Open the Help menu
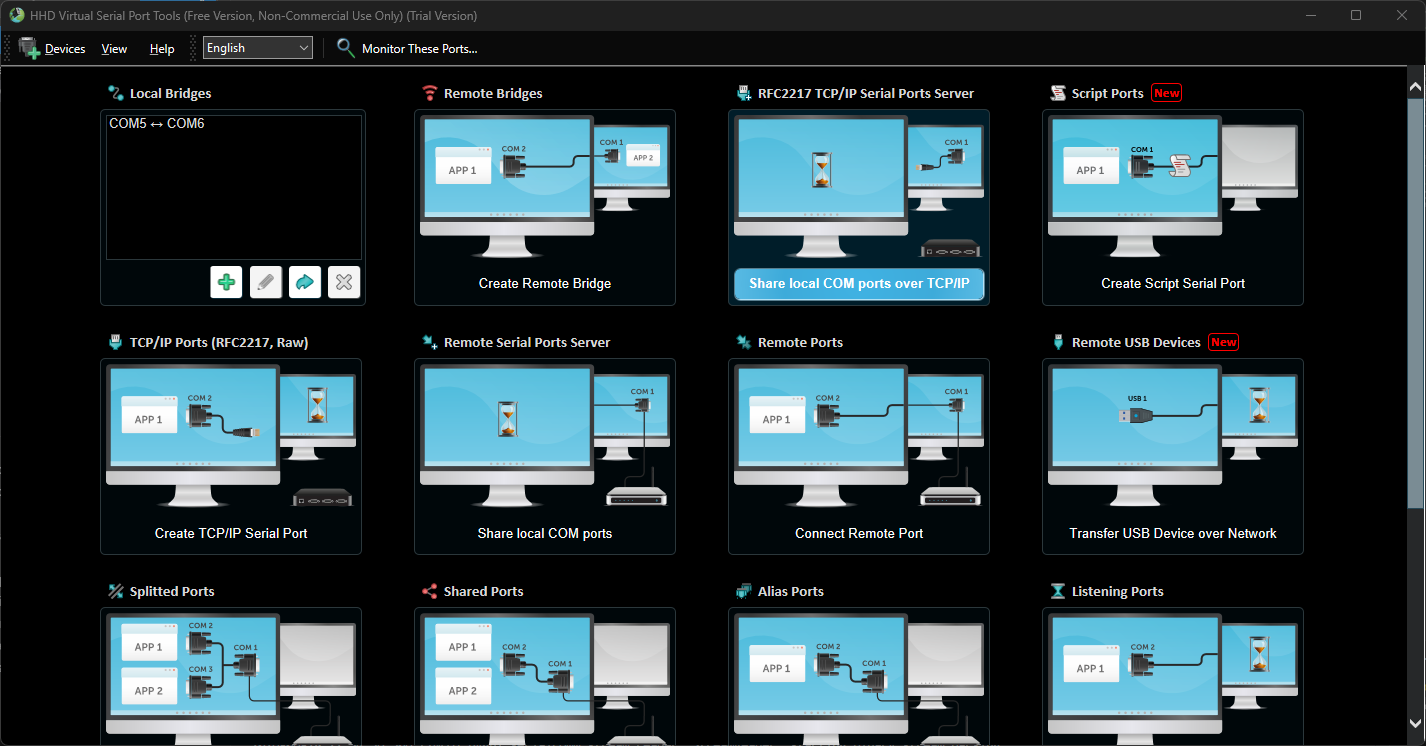 click(162, 49)
